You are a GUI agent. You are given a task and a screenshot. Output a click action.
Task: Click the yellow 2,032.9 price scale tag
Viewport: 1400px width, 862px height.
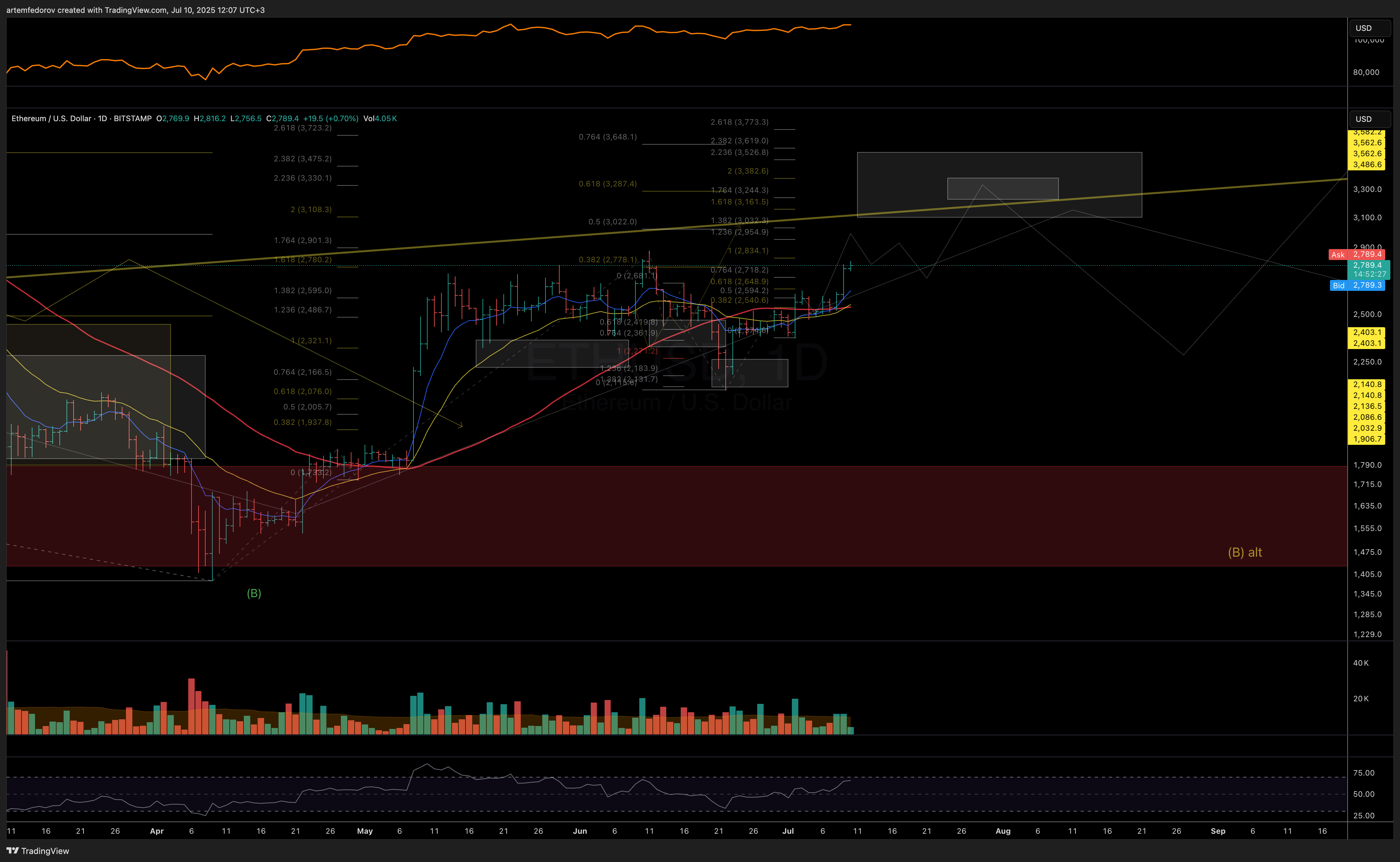[x=1367, y=428]
